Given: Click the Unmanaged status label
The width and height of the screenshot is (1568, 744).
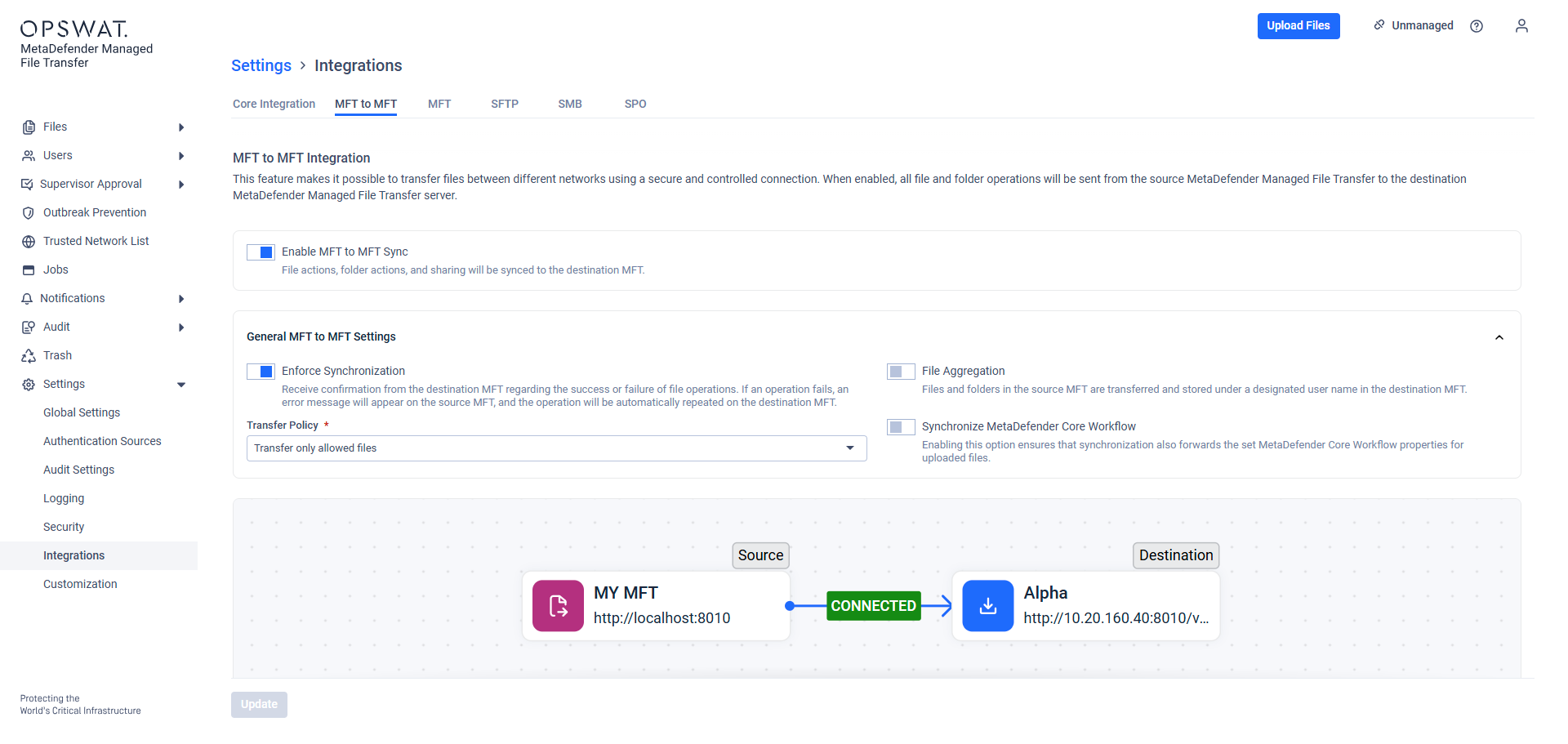Looking at the screenshot, I should [1423, 25].
